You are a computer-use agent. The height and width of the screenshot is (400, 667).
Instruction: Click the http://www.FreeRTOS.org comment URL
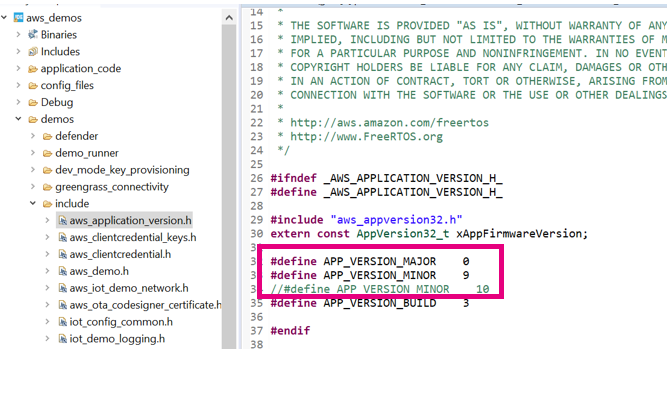[366, 137]
